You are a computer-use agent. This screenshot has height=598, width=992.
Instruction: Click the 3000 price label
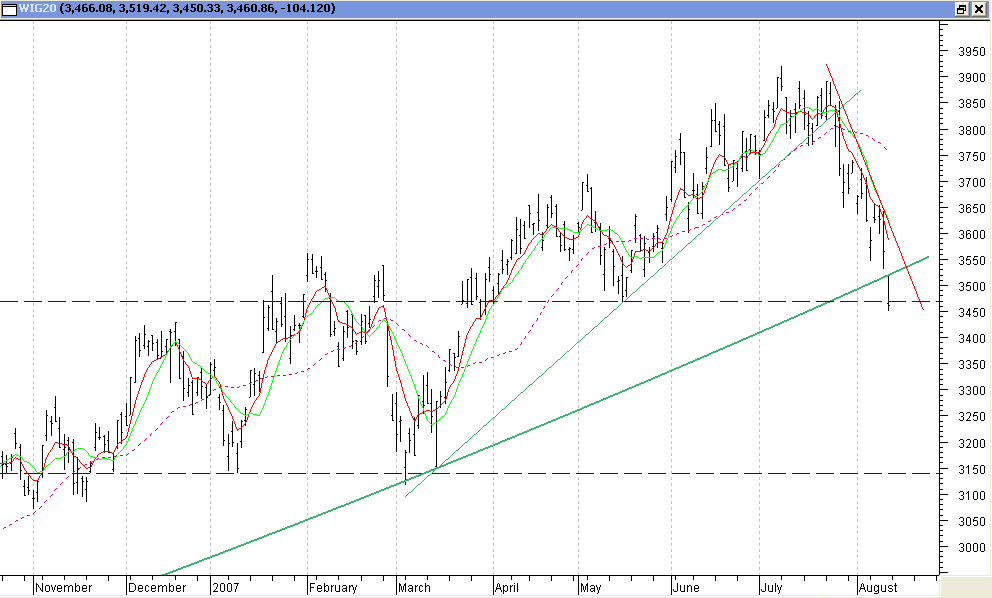click(971, 548)
